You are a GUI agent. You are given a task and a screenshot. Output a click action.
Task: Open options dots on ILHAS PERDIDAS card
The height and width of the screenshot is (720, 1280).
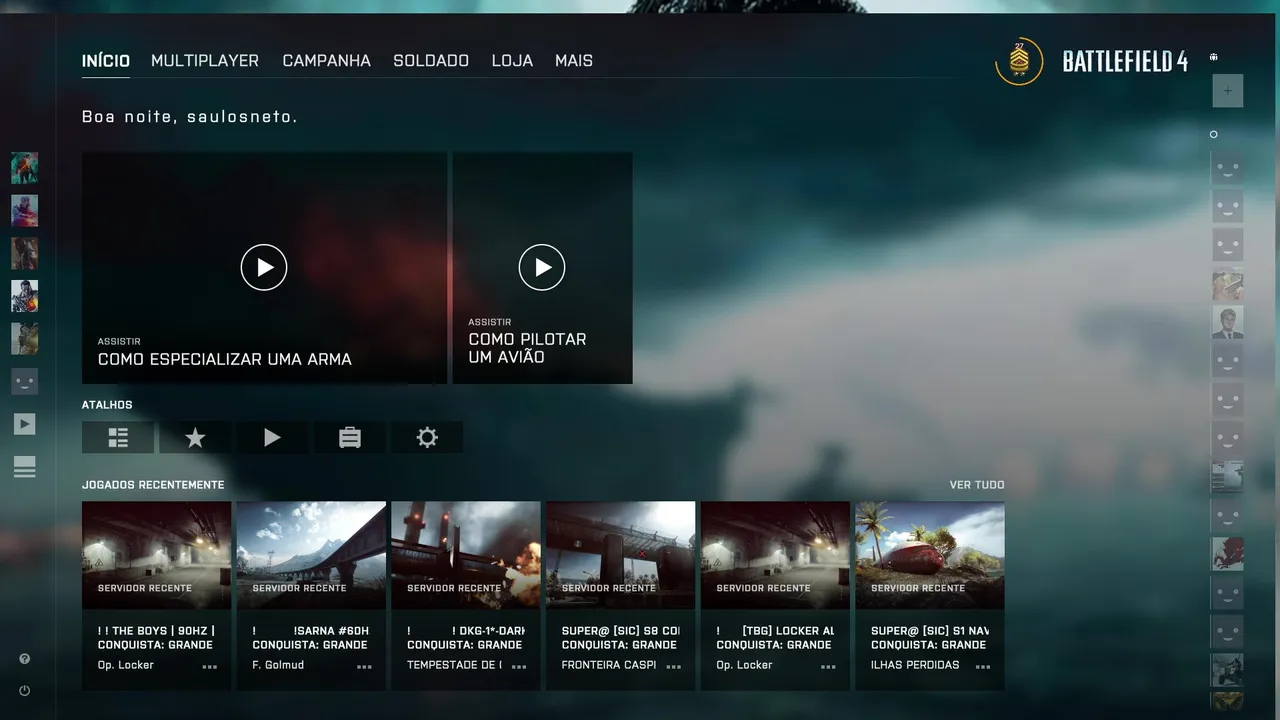(x=983, y=667)
